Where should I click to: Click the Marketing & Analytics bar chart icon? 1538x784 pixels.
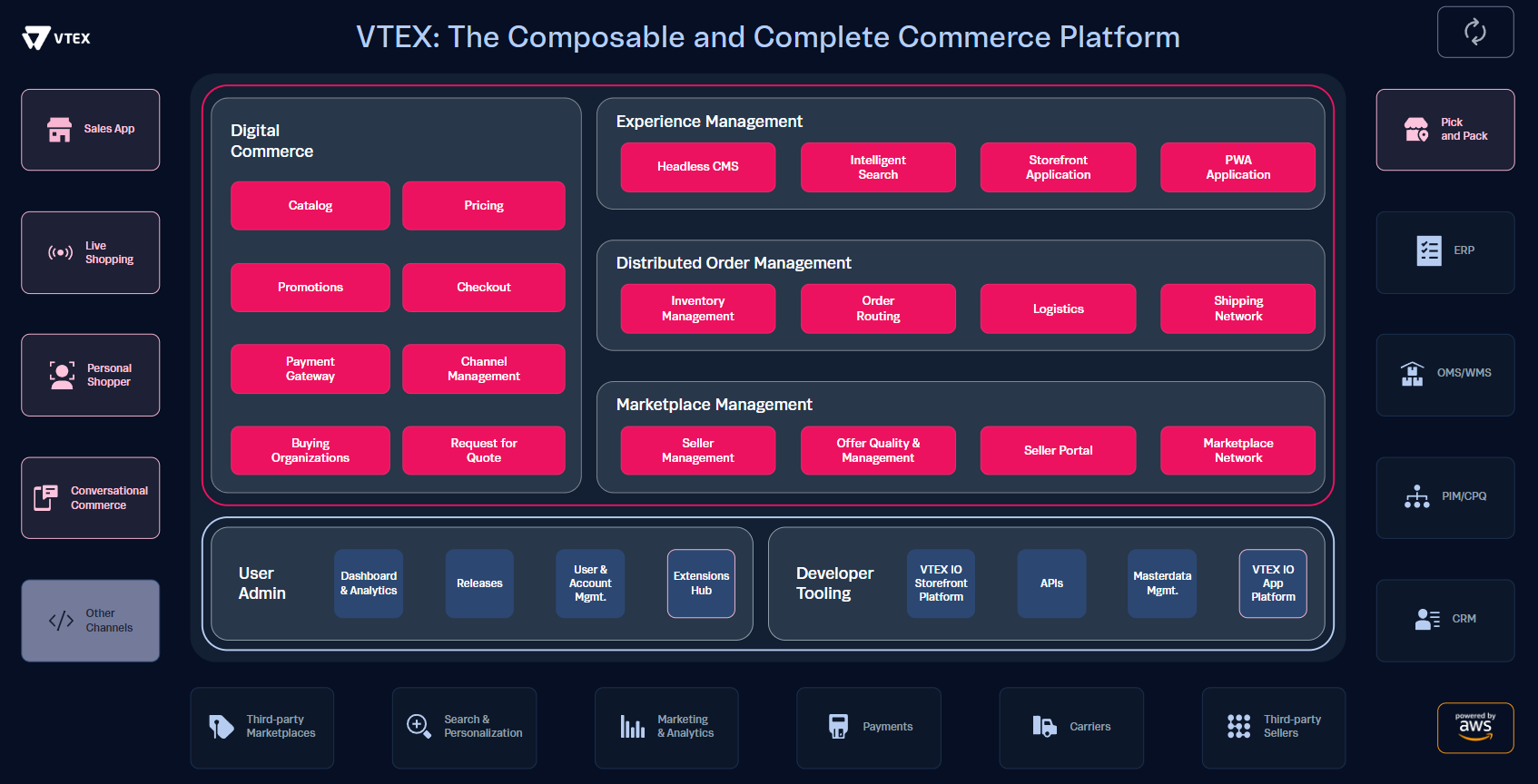coord(633,726)
